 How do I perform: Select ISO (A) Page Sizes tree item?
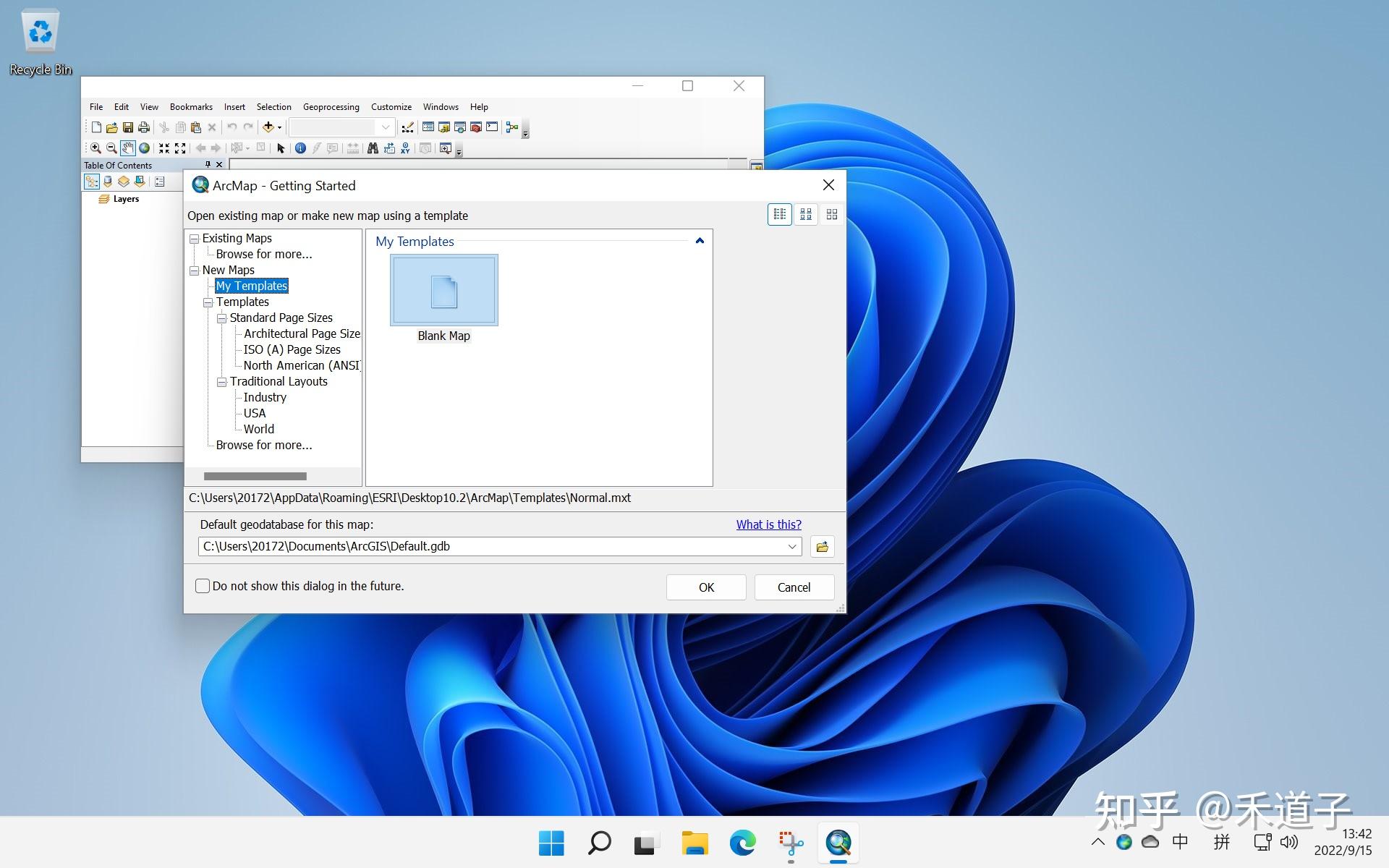292,349
